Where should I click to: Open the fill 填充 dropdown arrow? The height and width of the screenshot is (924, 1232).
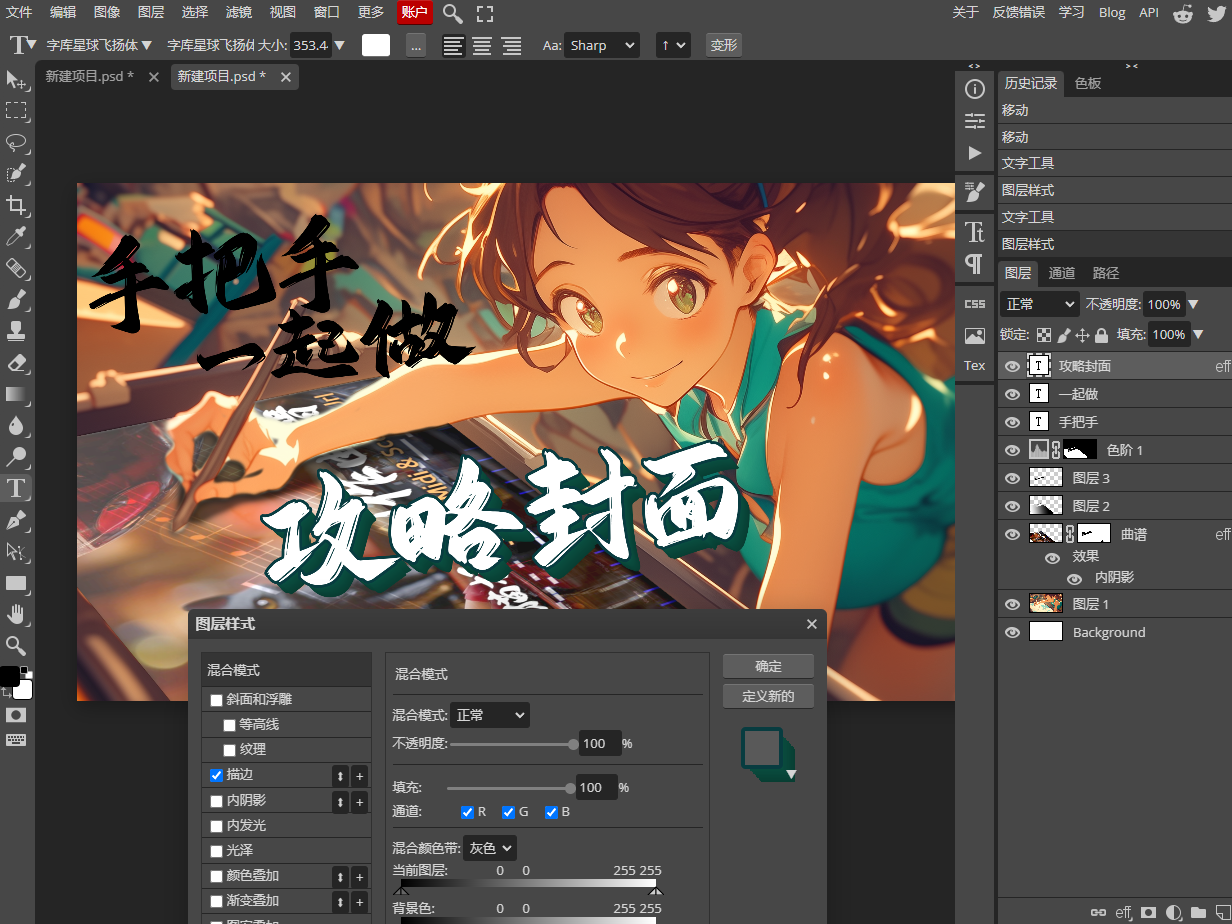[1198, 335]
